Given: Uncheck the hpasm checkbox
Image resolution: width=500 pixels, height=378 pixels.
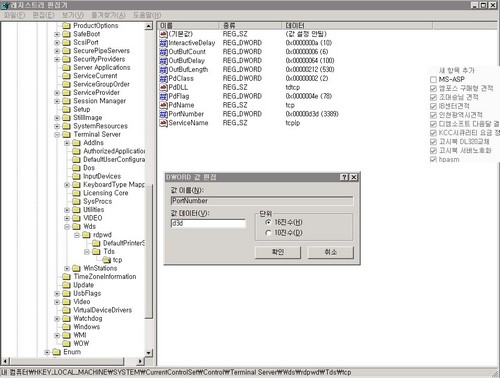Looking at the screenshot, I should 433,160.
